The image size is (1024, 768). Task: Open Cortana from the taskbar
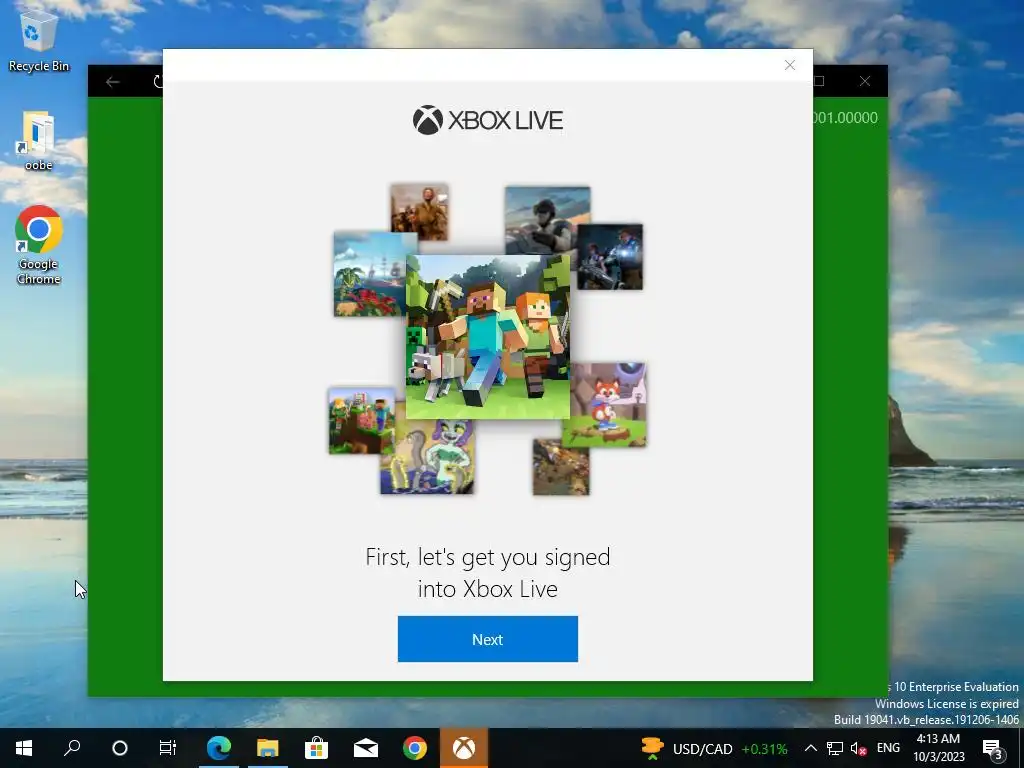pyautogui.click(x=120, y=748)
